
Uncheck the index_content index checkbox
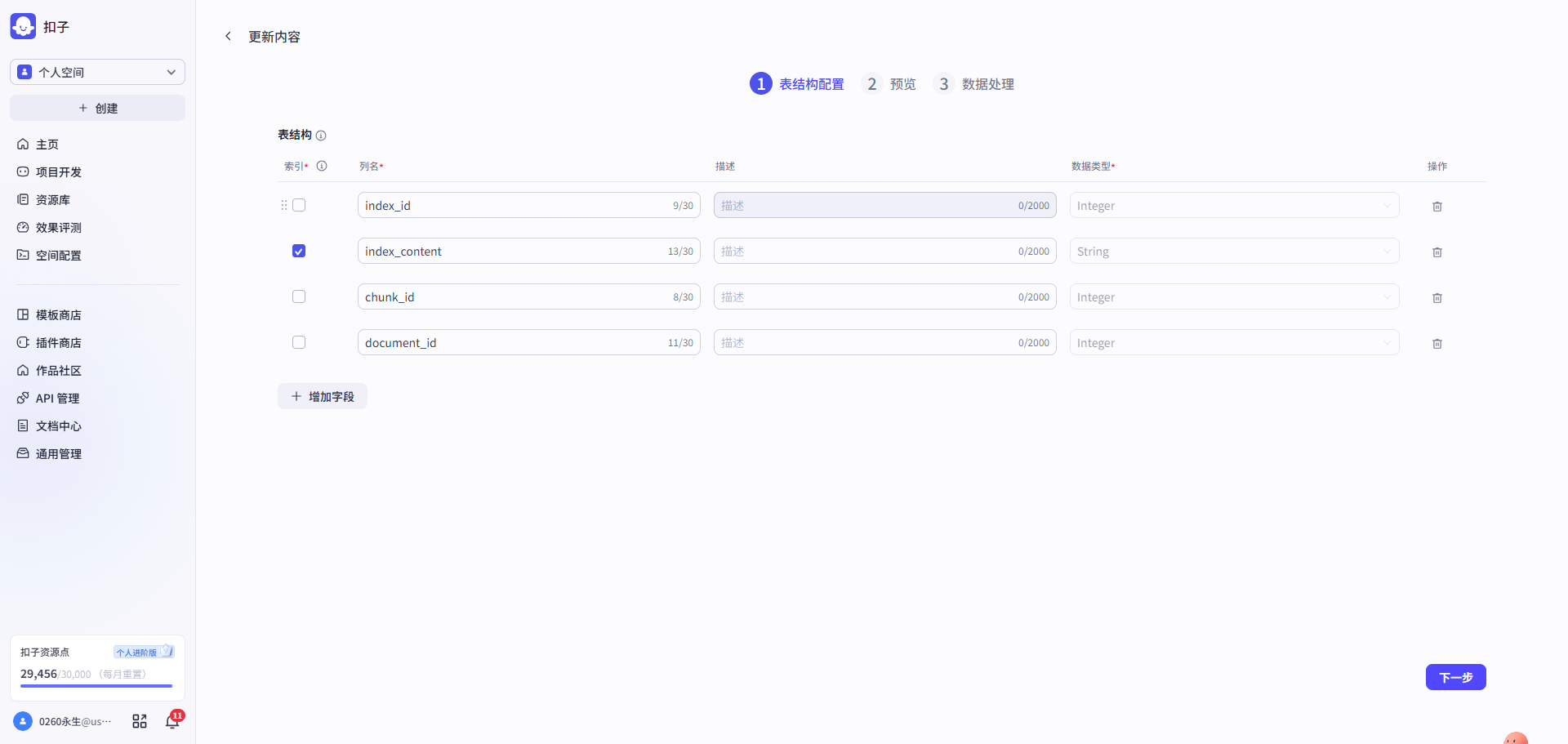coord(299,251)
